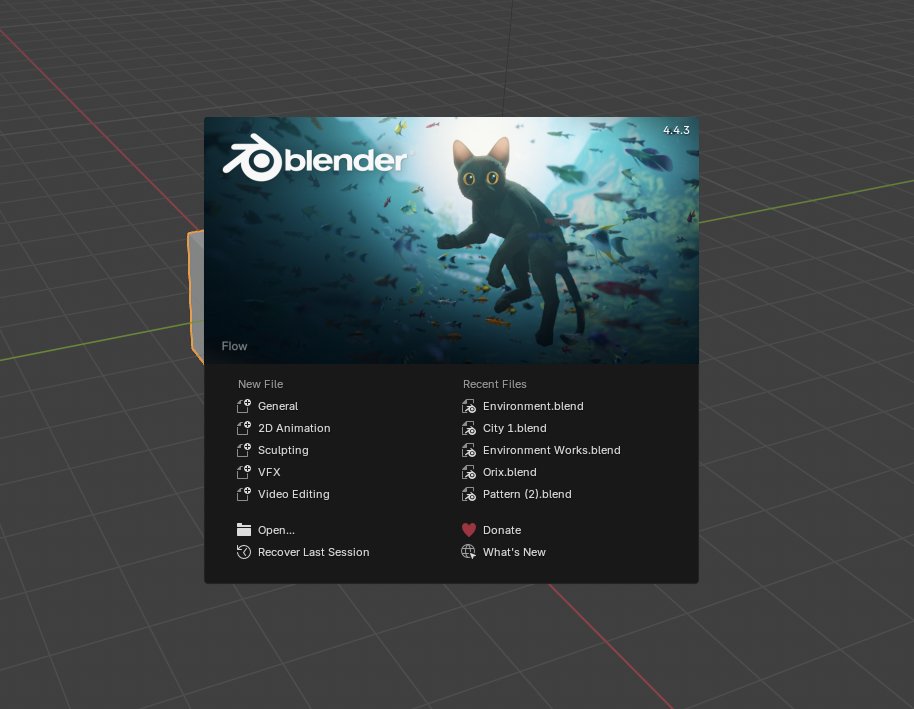This screenshot has width=914, height=709.
Task: Start a new VFX project
Action: (x=269, y=472)
